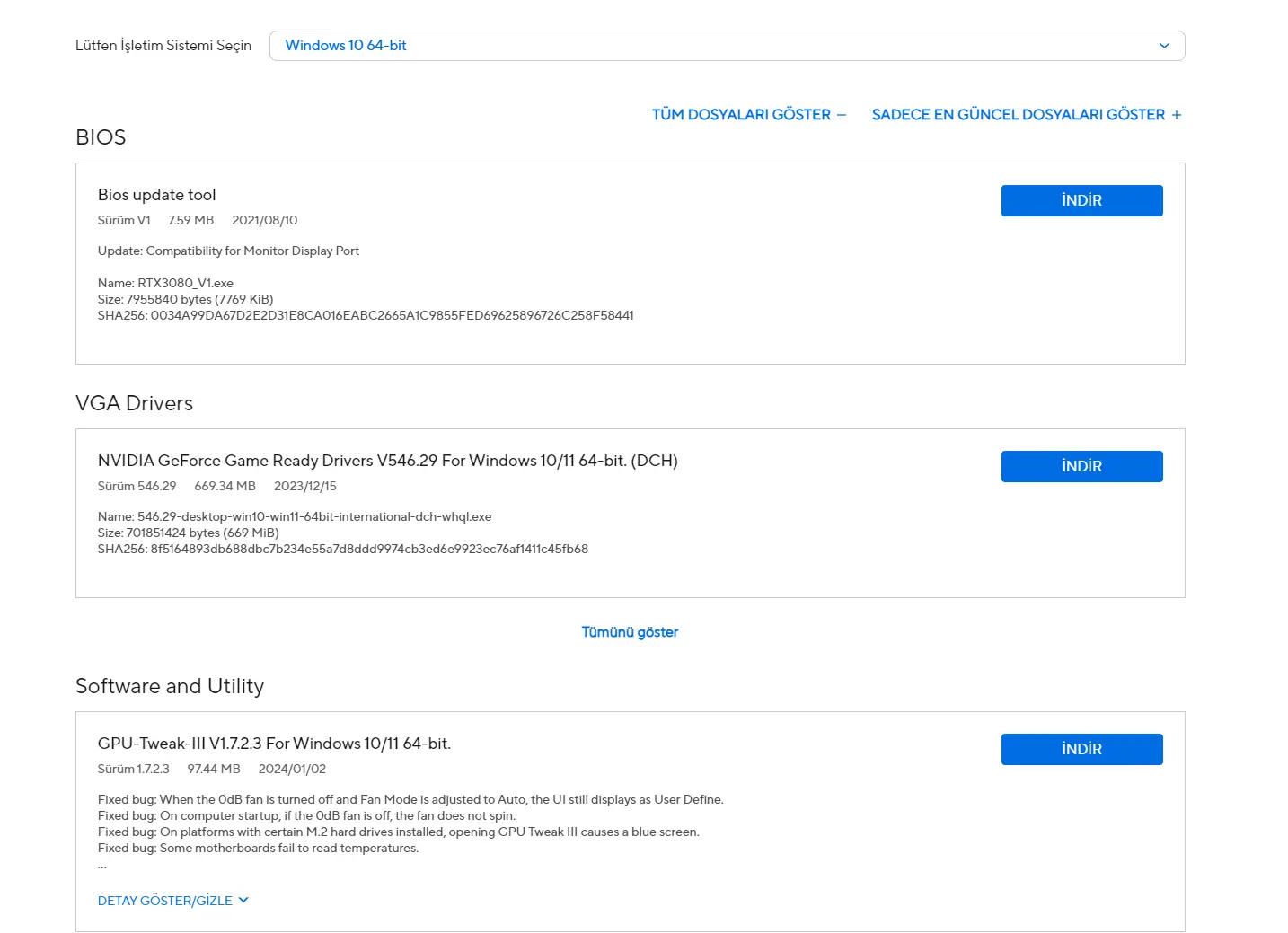Click 'Size: 7955840 bytes (7769 KiB)' line
Image resolution: width=1288 pixels, height=933 pixels.
coord(185,299)
